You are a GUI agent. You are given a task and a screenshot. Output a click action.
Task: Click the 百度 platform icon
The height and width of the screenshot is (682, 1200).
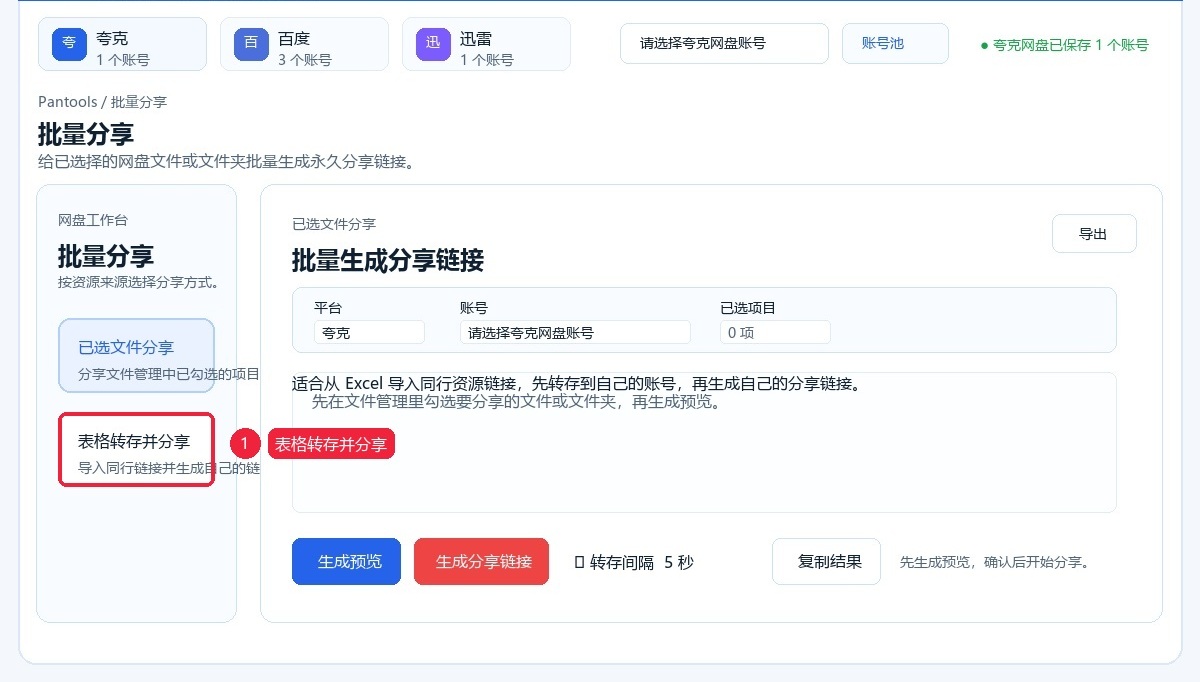tap(251, 44)
